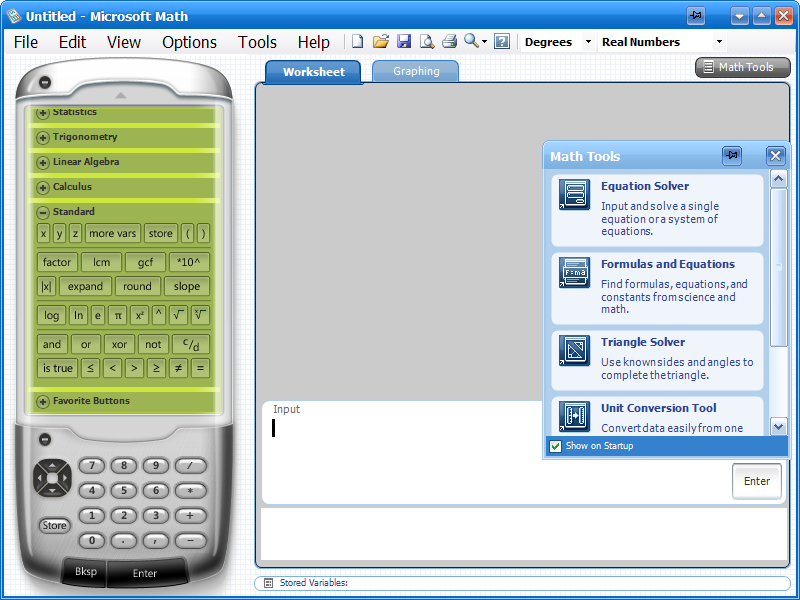Insert c/d fraction button
Screen dimensions: 800x600
tap(191, 344)
